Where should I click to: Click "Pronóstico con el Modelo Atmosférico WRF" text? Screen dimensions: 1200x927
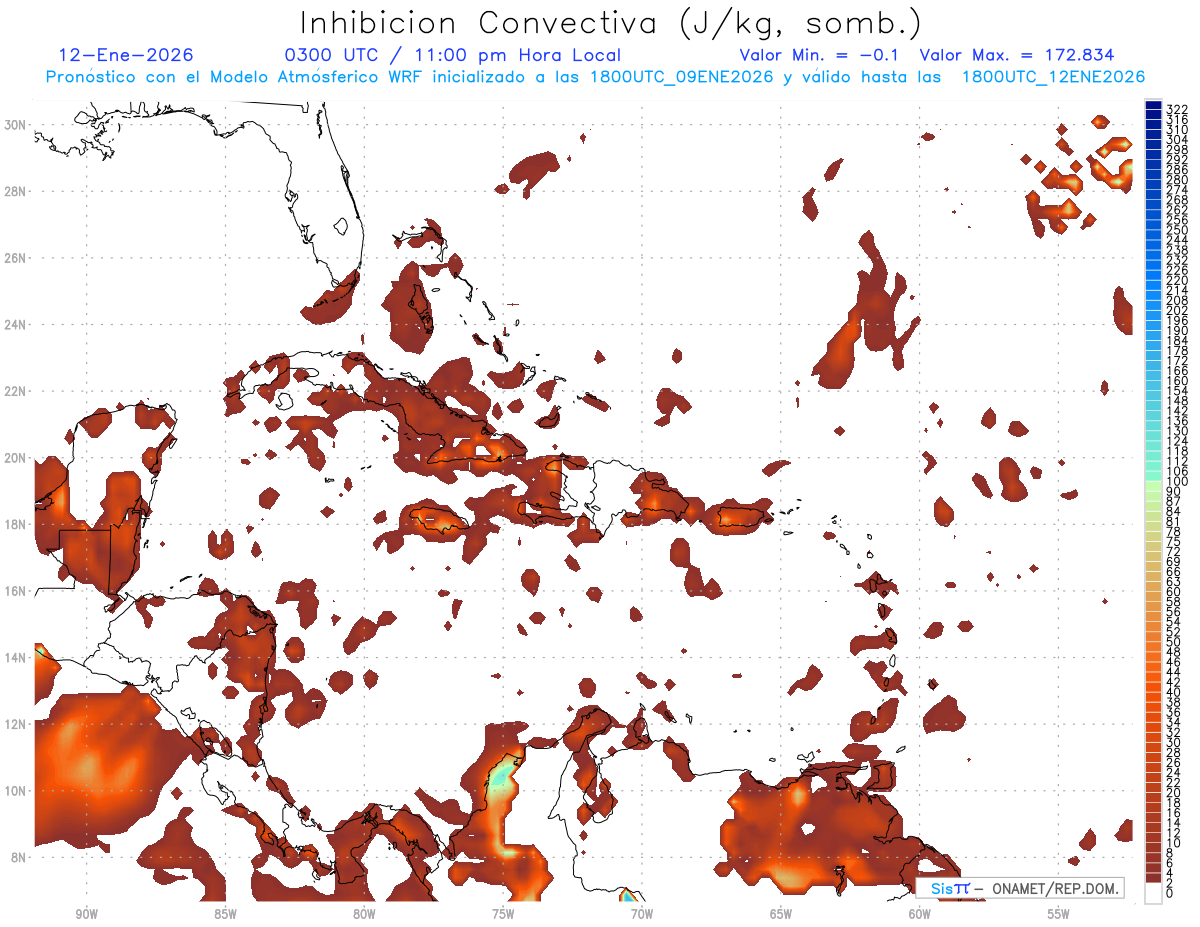click(236, 77)
